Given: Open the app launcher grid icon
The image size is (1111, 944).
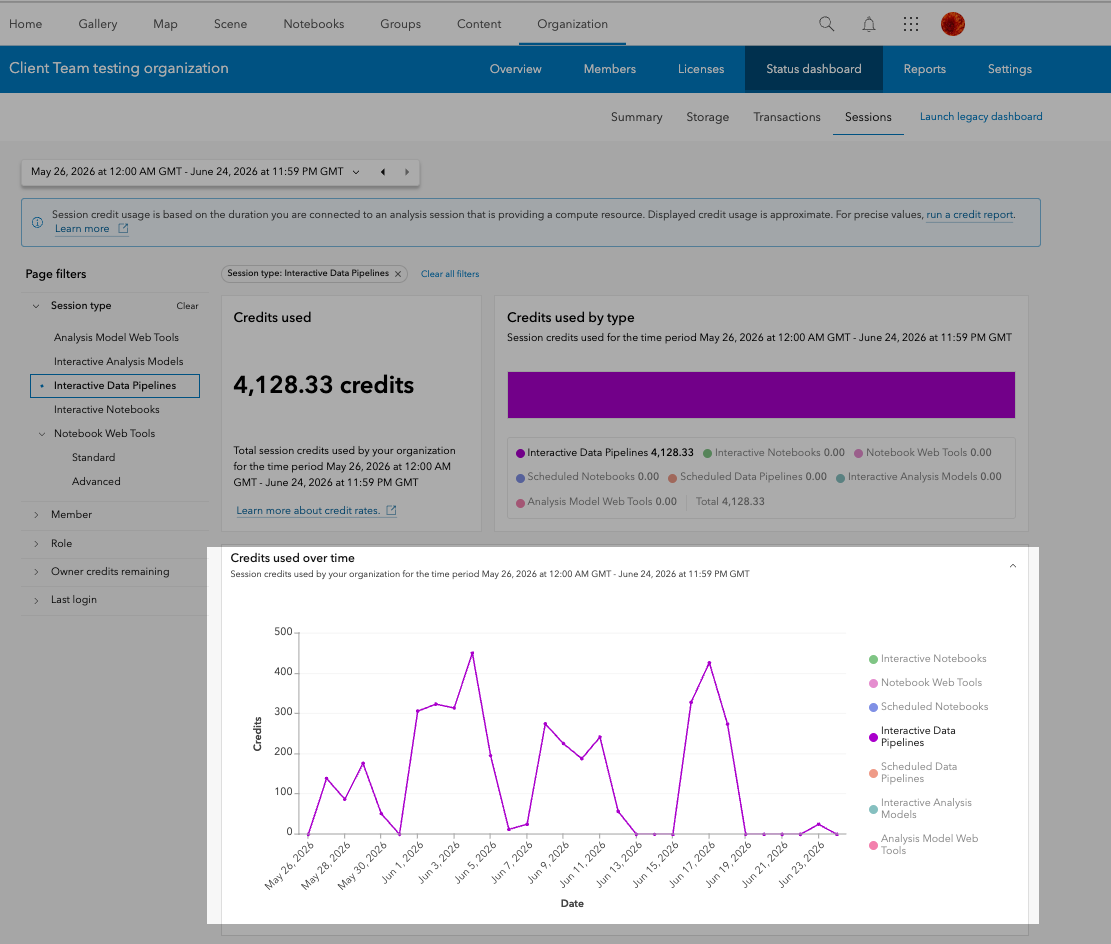Looking at the screenshot, I should tap(910, 24).
